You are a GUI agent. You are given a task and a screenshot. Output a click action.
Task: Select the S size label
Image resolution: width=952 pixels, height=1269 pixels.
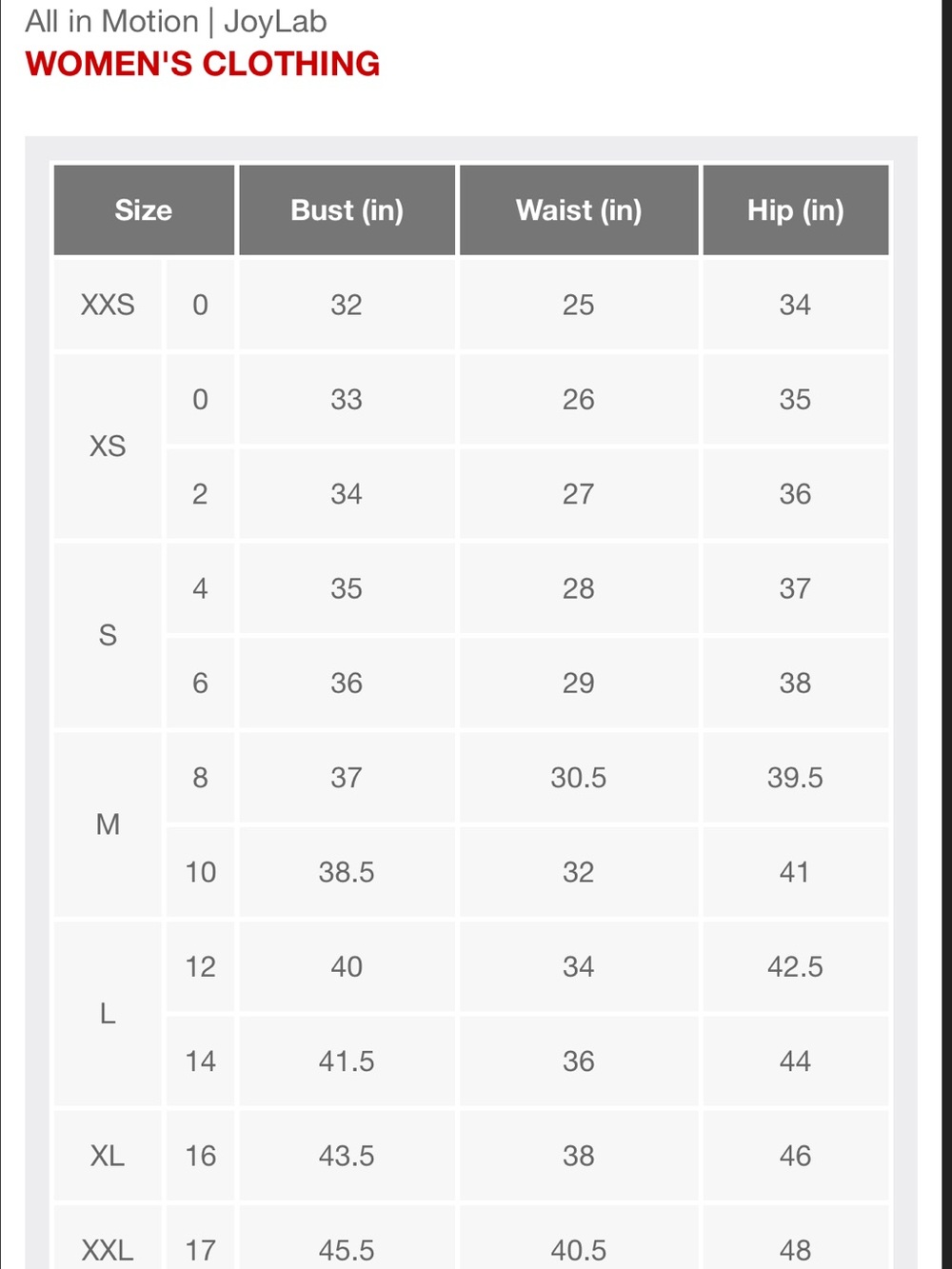[x=108, y=635]
